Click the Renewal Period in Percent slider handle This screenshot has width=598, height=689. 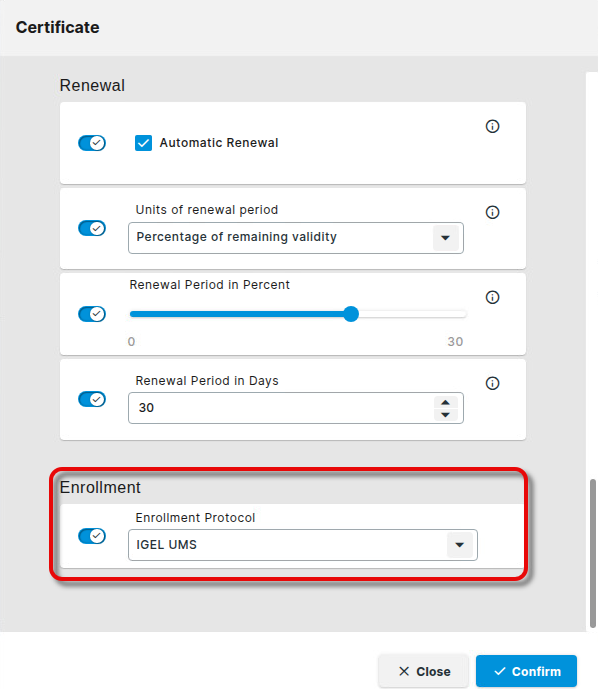point(351,314)
